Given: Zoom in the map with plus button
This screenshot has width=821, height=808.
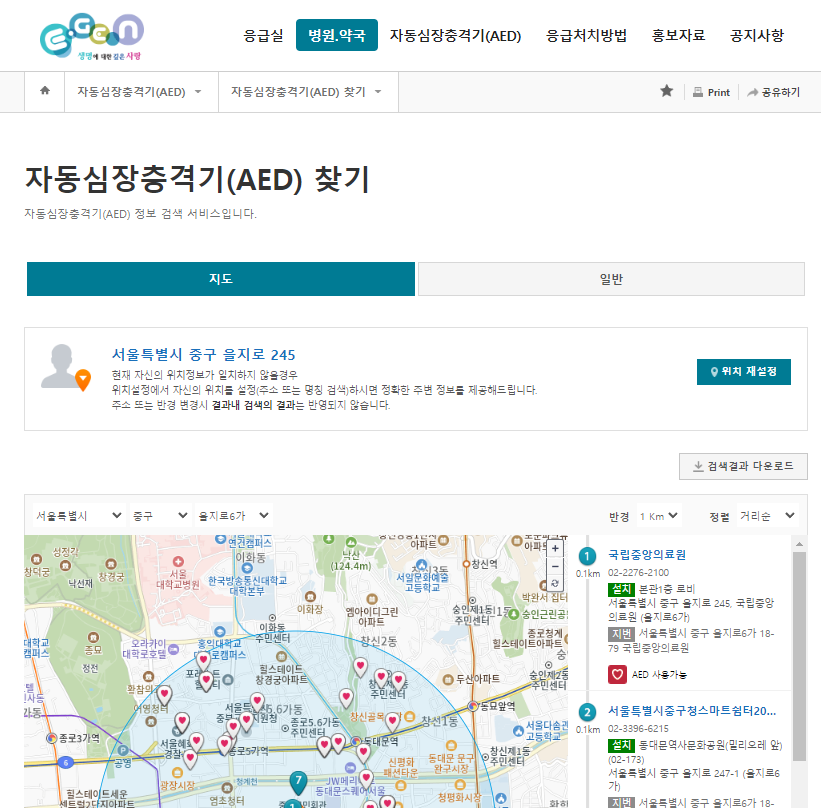Looking at the screenshot, I should coord(555,549).
